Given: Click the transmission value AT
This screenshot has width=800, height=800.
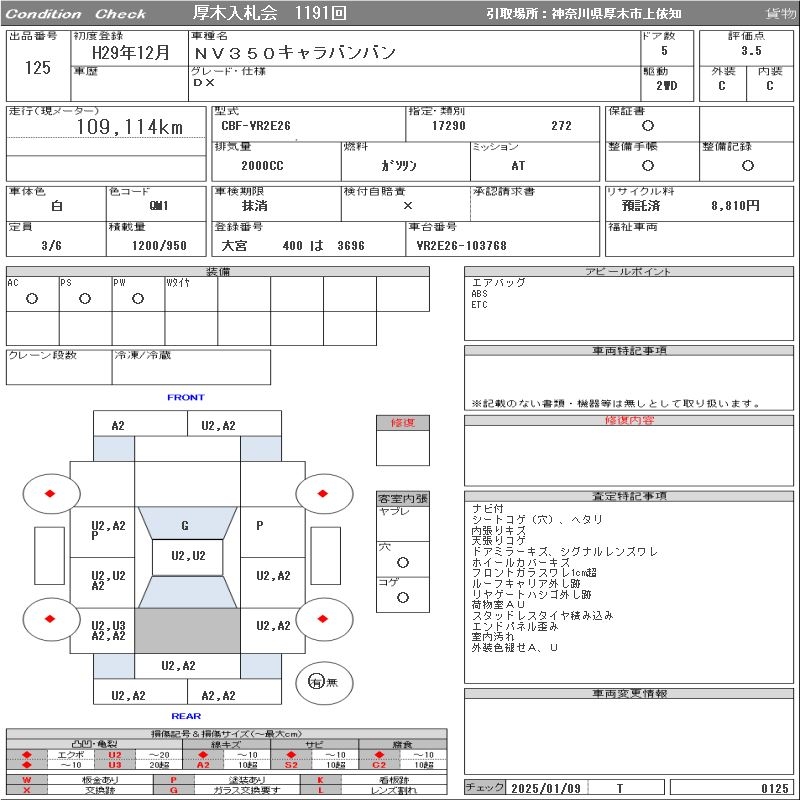Looking at the screenshot, I should [x=518, y=165].
